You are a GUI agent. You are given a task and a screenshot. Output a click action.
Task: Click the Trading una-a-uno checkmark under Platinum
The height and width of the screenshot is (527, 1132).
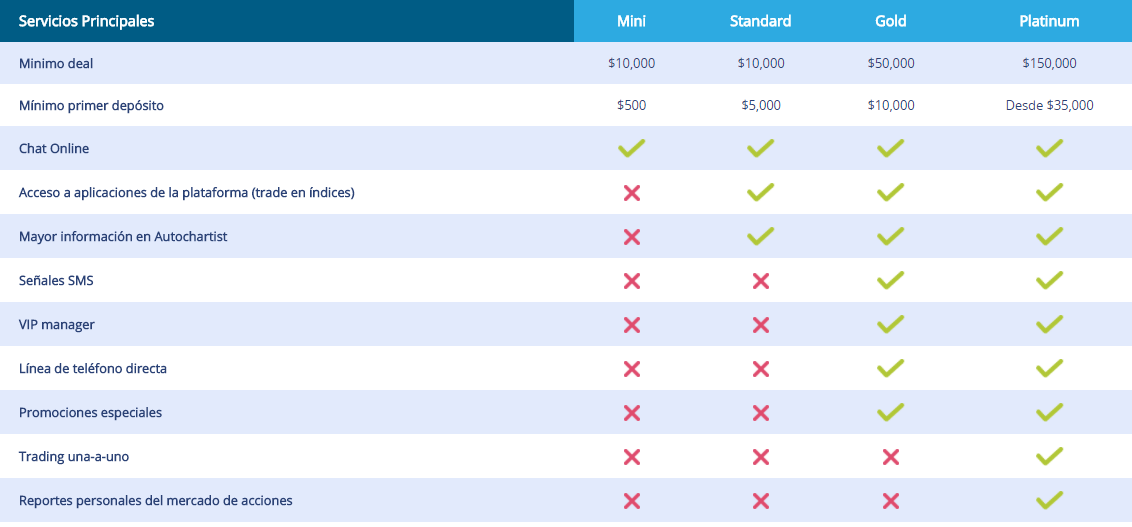click(1049, 456)
